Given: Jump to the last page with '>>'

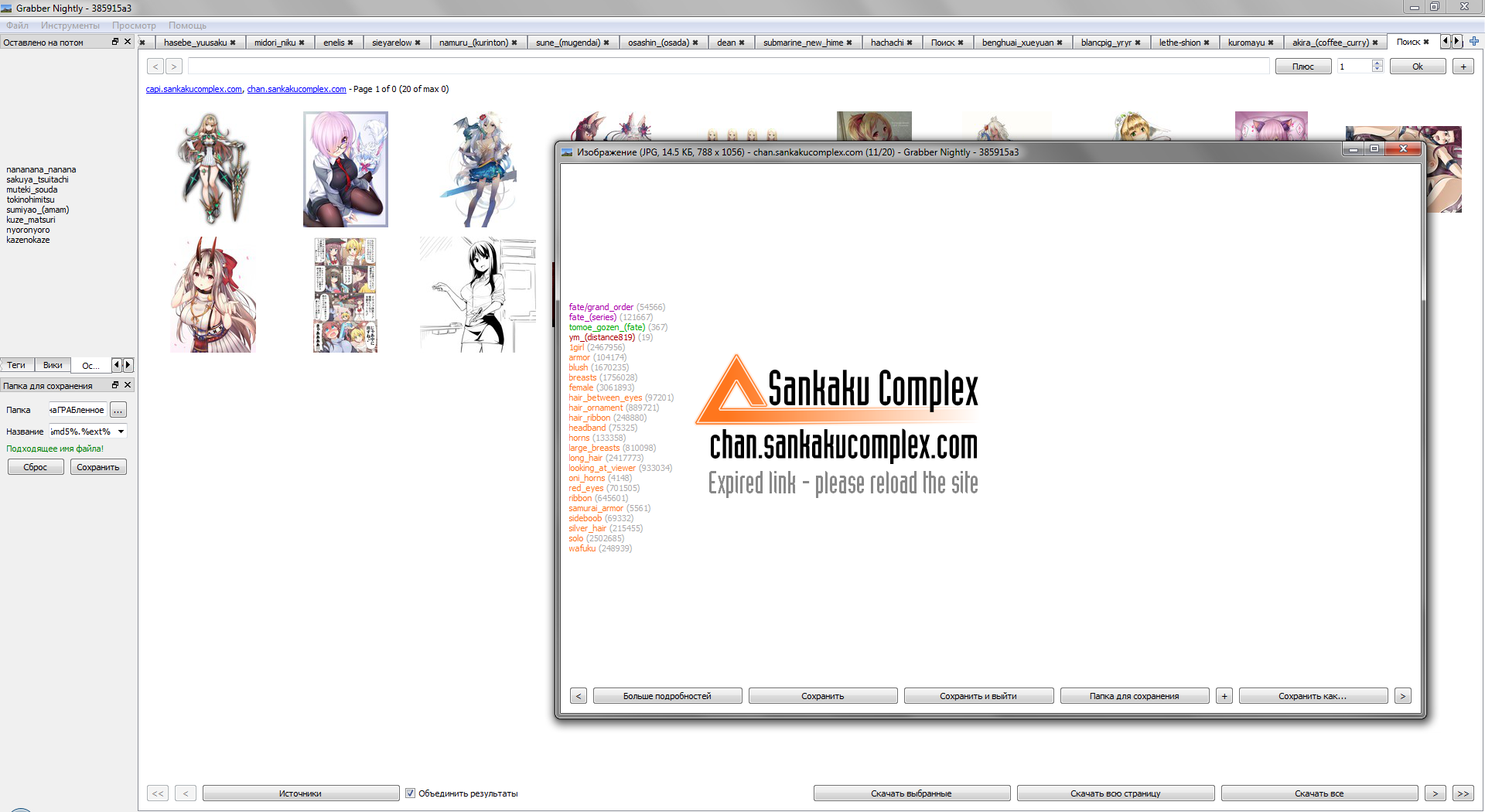Looking at the screenshot, I should (x=1463, y=793).
